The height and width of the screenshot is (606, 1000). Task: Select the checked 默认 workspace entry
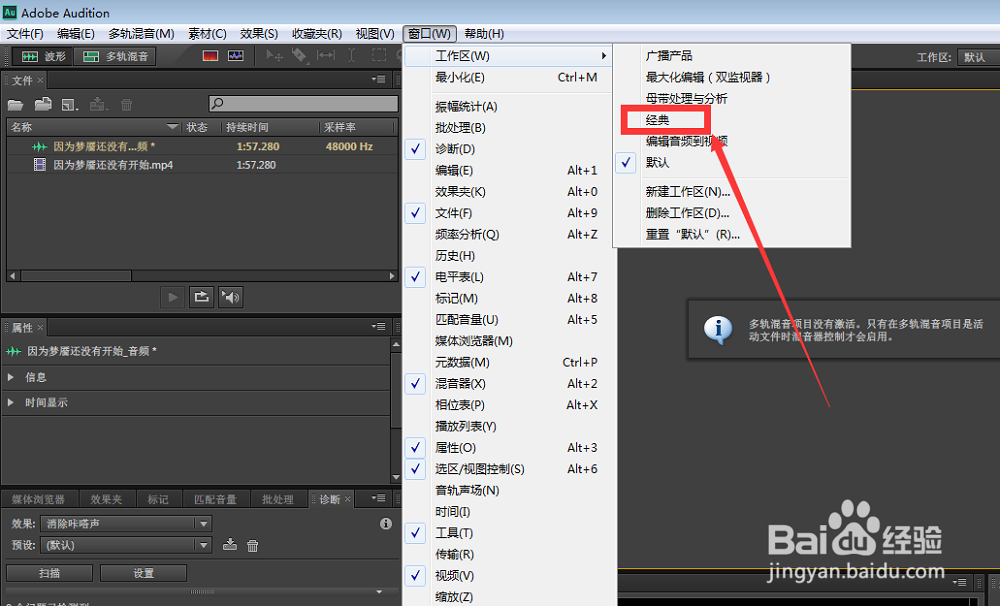point(732,163)
